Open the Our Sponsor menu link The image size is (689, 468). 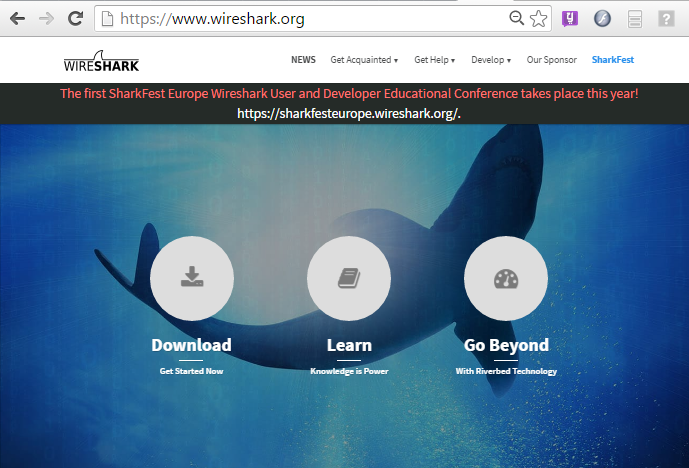pyautogui.click(x=551, y=60)
